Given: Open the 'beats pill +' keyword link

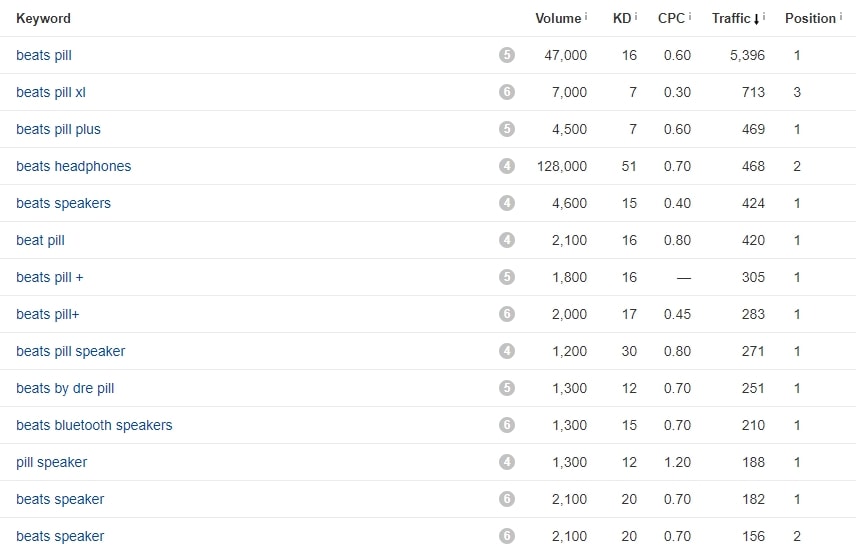Looking at the screenshot, I should 50,277.
